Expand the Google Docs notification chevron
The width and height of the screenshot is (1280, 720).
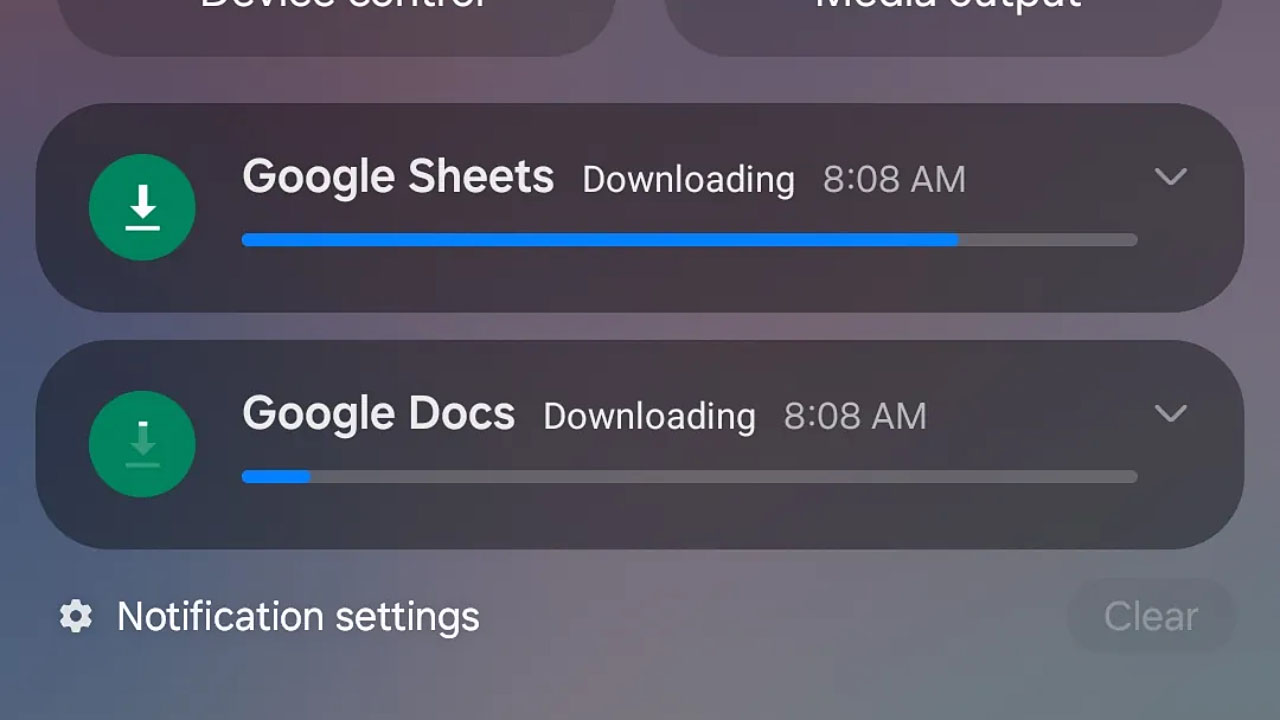click(1170, 413)
